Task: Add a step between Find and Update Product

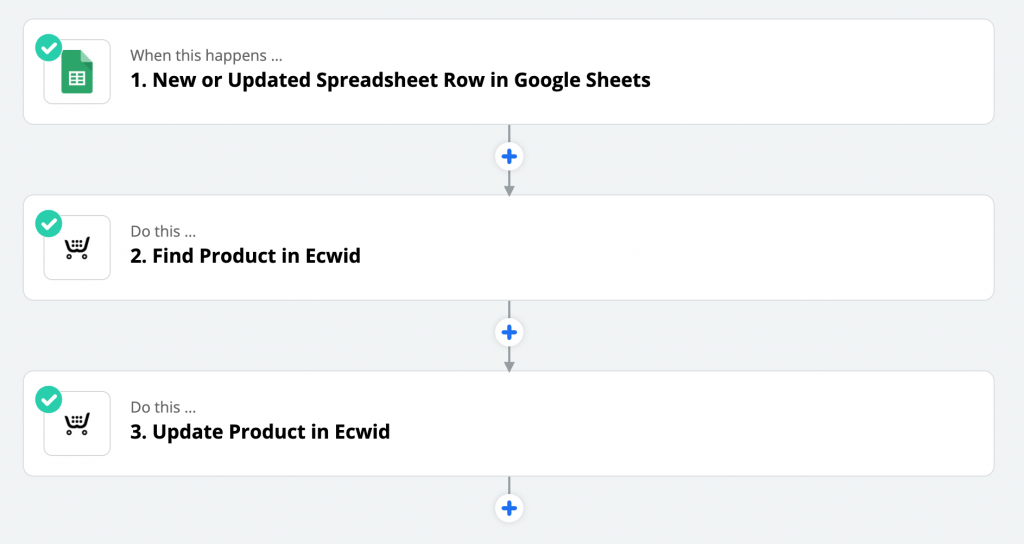Action: (509, 332)
